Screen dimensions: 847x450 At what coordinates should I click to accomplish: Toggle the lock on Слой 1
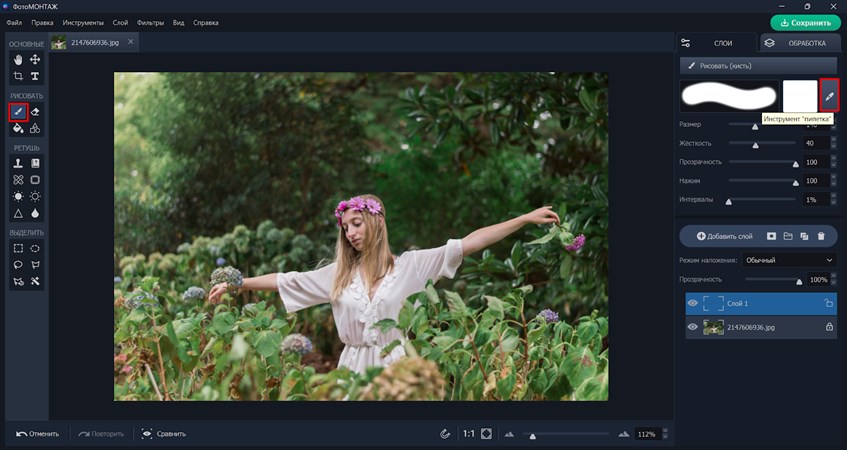coord(828,303)
